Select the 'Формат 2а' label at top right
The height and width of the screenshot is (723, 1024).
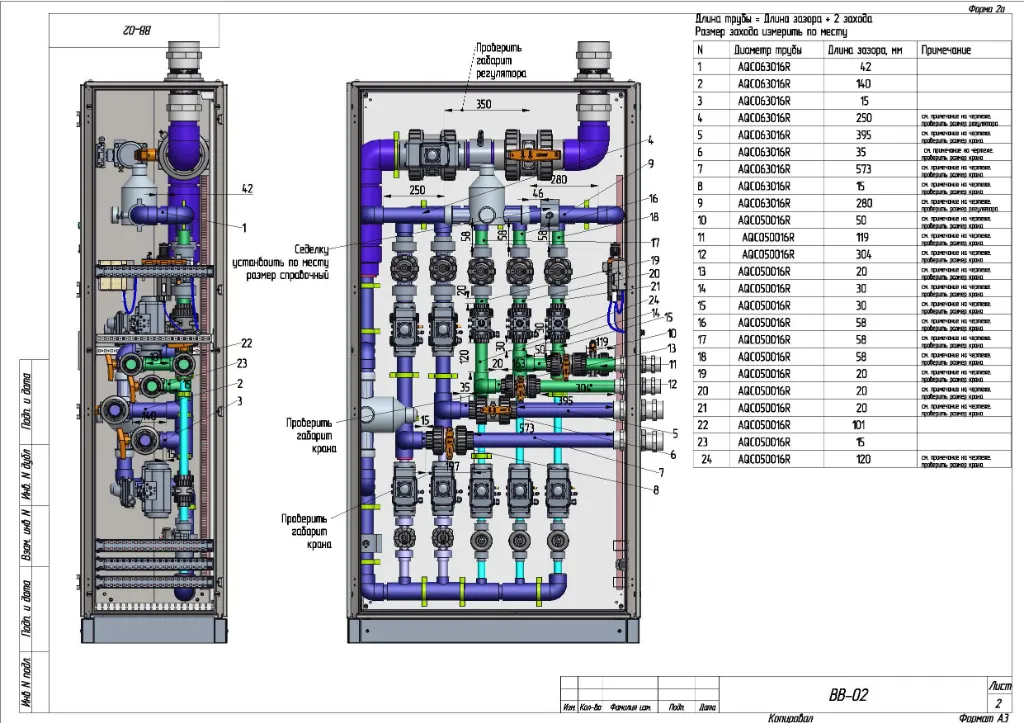[x=986, y=8]
